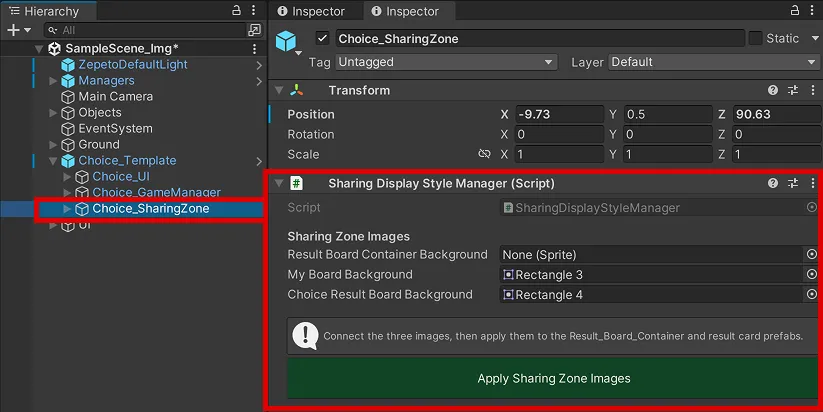The image size is (823, 412).
Task: Toggle the Static checkbox
Action: [755, 38]
